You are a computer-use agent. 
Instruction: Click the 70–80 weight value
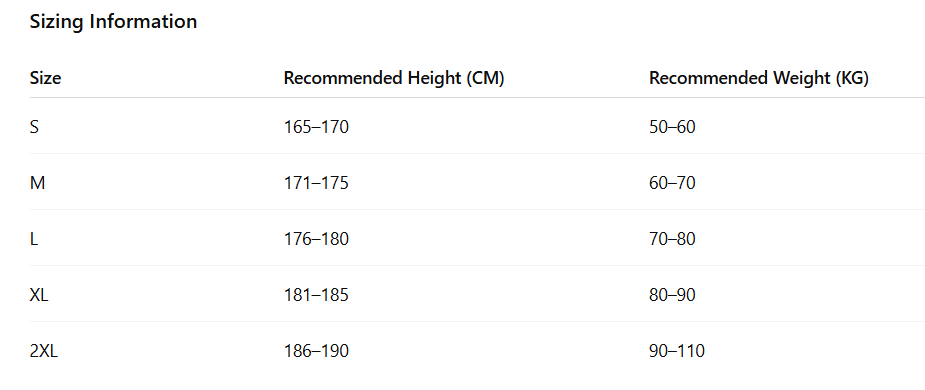pos(672,239)
